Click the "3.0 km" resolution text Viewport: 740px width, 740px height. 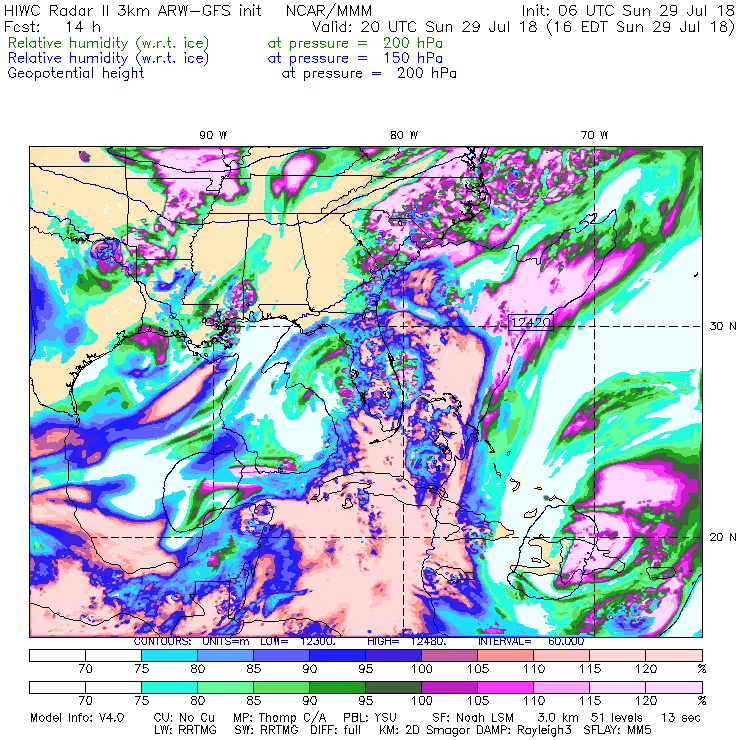pos(558,718)
